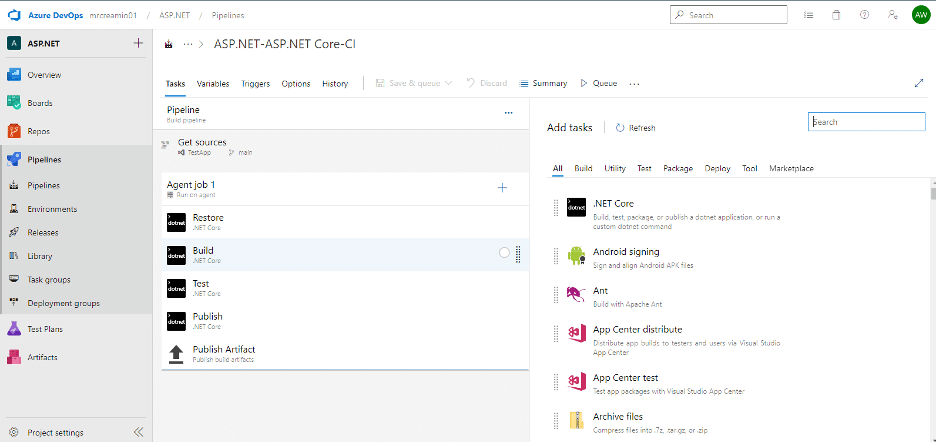Screen dimensions: 936x442
Task: Select the Restore .NET Core task
Action: [346, 222]
